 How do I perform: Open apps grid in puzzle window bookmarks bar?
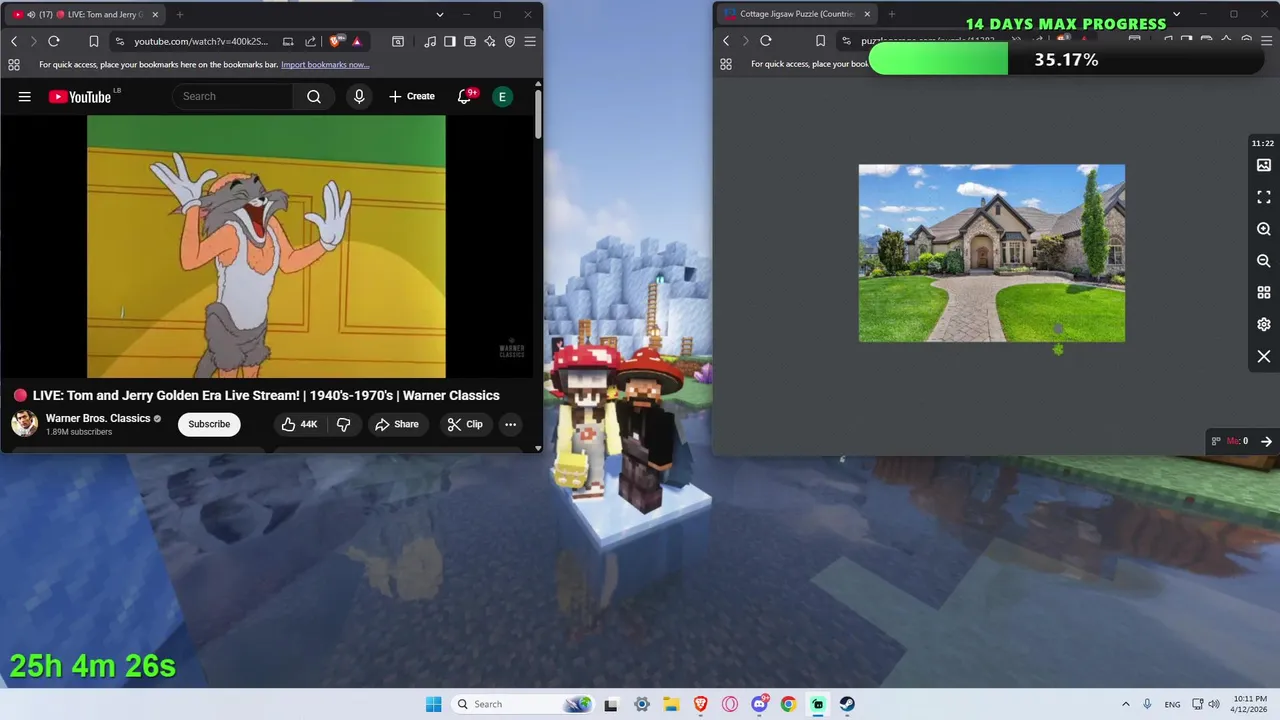pos(726,64)
